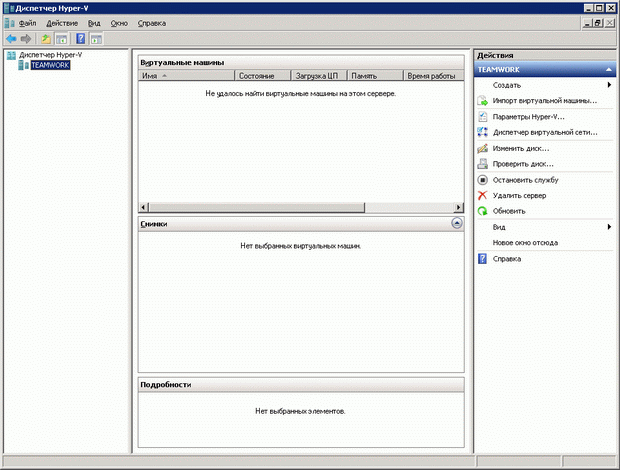Open Параметры Hyper-V settings icon

coord(483,117)
